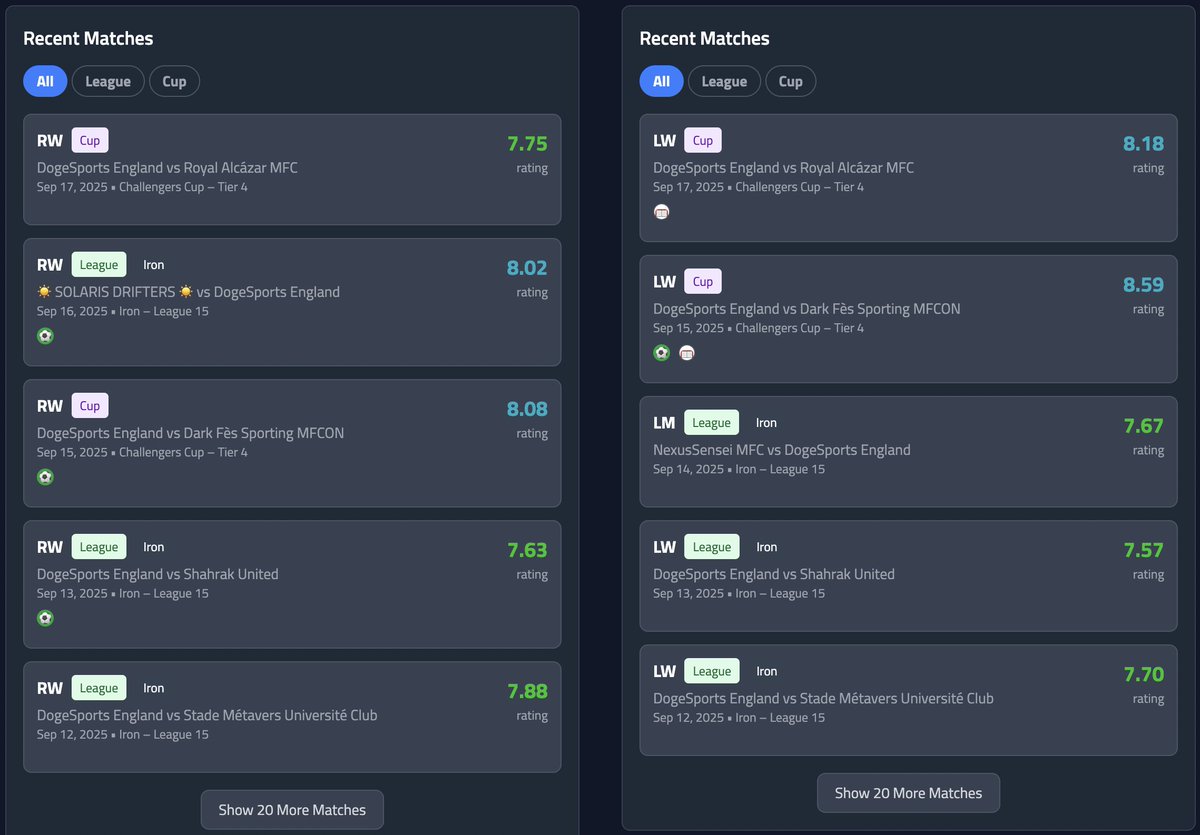The height and width of the screenshot is (835, 1200).
Task: Click the League badge on the 7.57 rated match
Action: pyautogui.click(x=711, y=547)
